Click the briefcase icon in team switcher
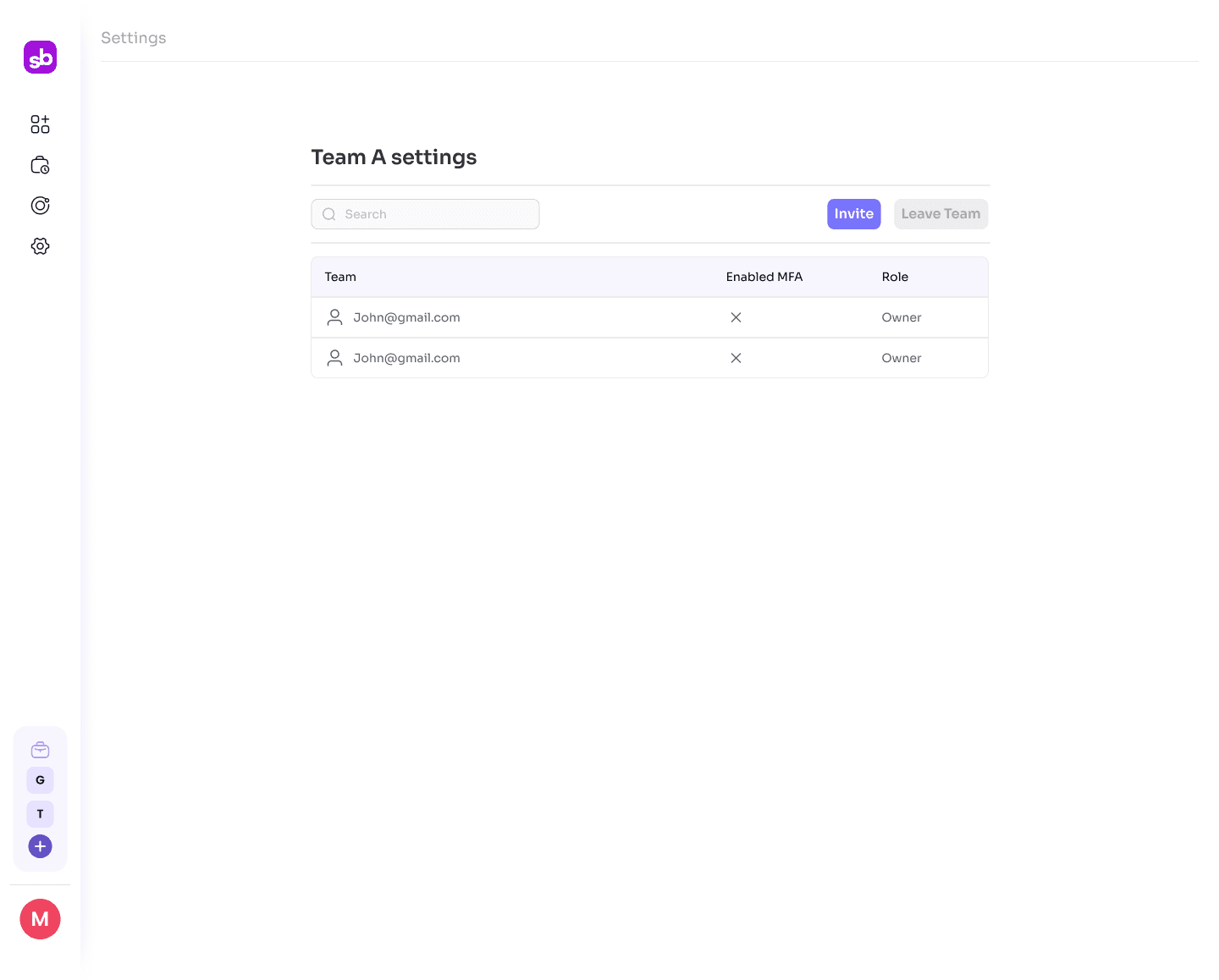Viewport: 1219px width, 980px height. click(40, 750)
